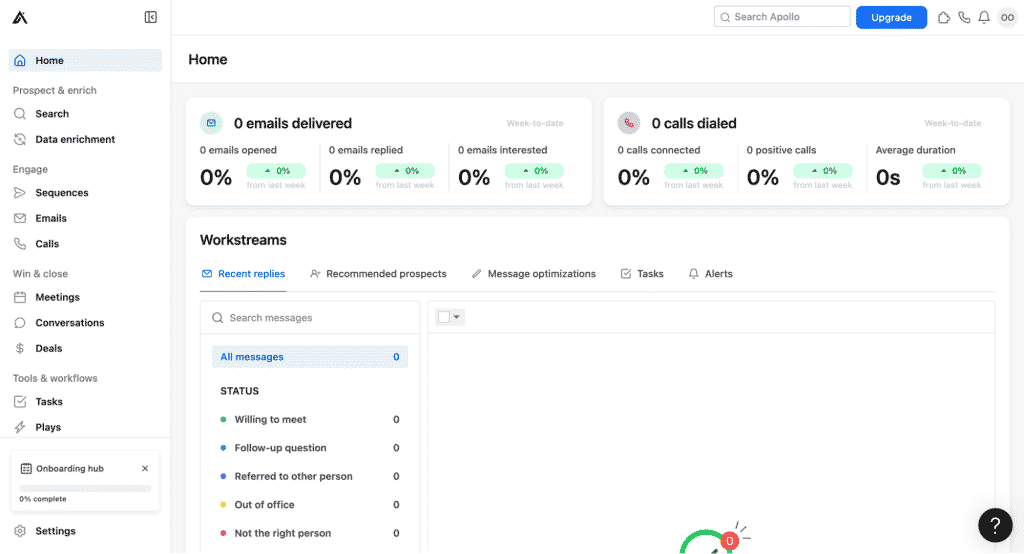Click the Sequences paper plane icon

pyautogui.click(x=20, y=193)
